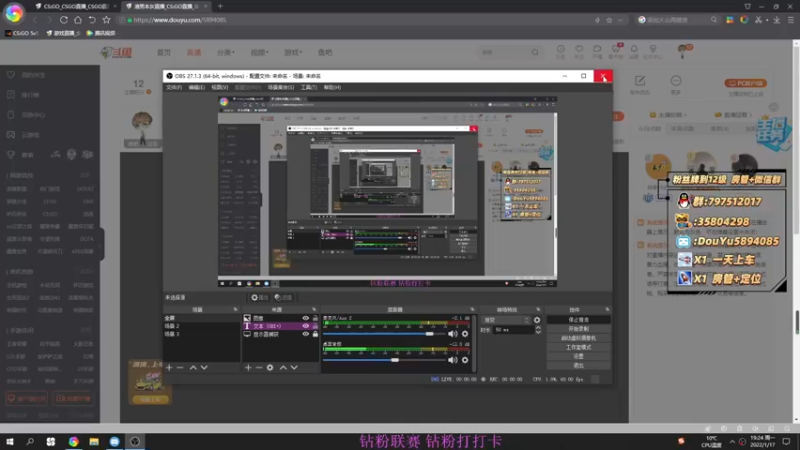Open the OBS 帮助(H) help menu
This screenshot has height=450, width=800.
tap(332, 87)
